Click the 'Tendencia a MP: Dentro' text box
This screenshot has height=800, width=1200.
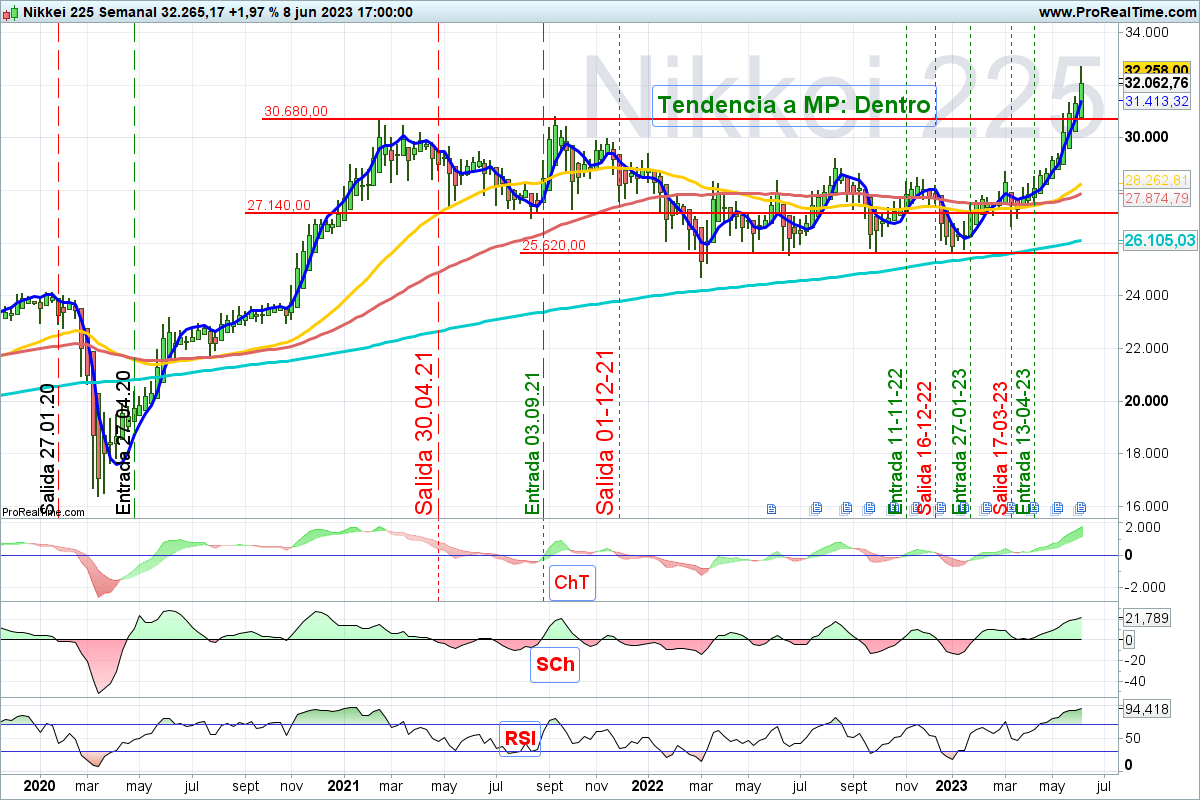[794, 105]
